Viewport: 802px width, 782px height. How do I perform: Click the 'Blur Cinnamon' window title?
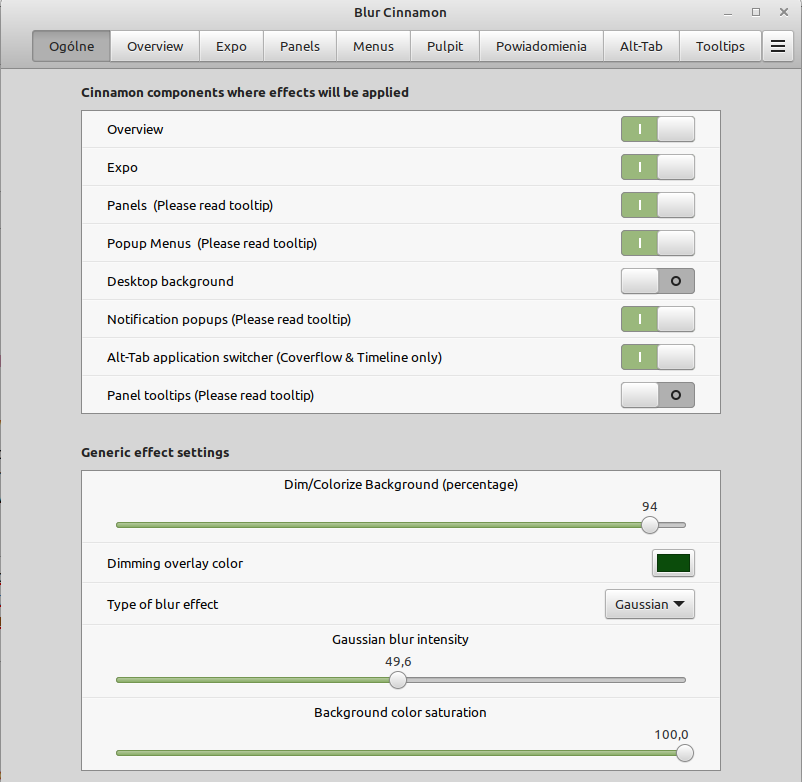[400, 13]
